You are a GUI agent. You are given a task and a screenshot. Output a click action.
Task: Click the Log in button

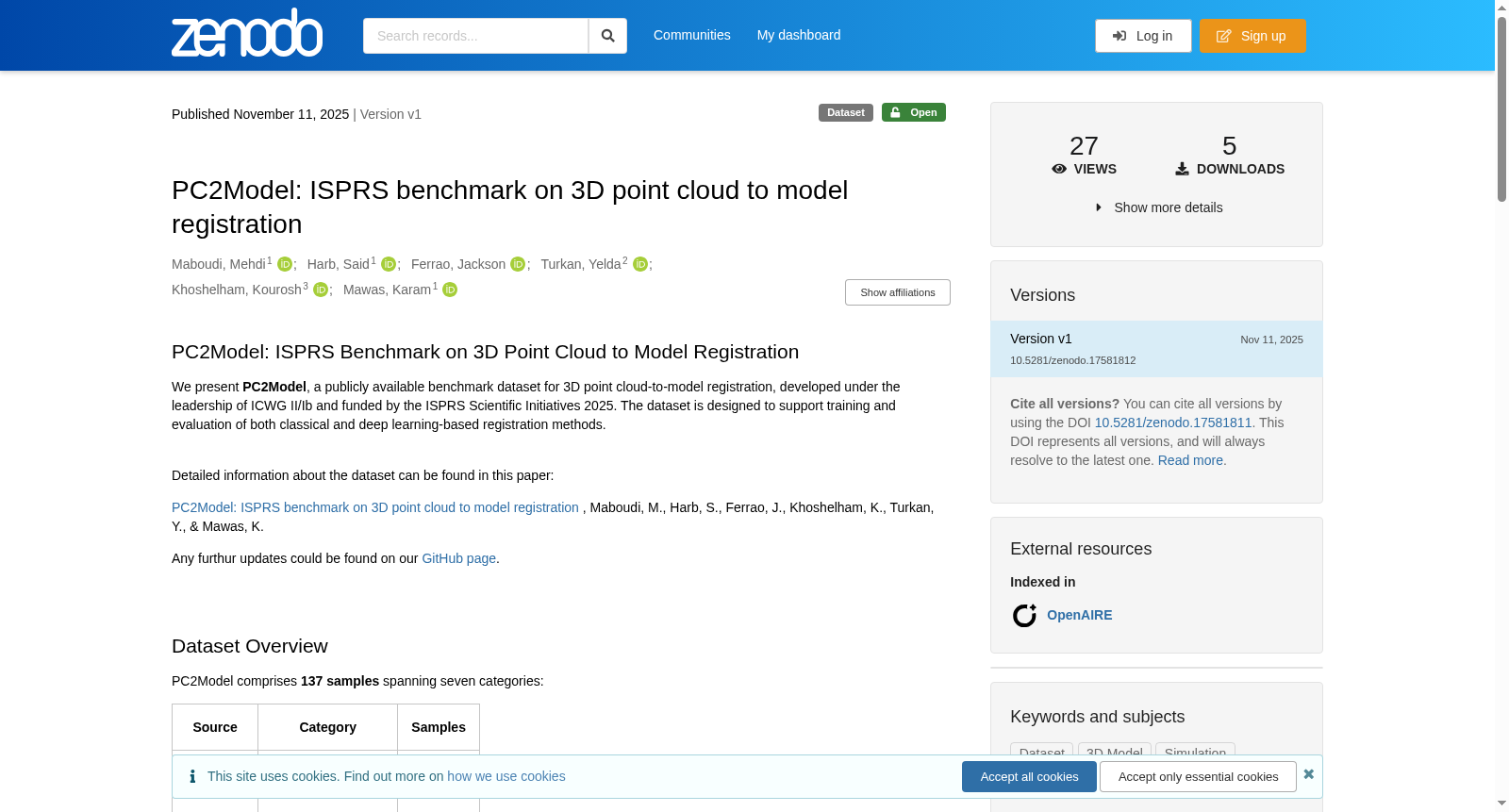(x=1143, y=36)
